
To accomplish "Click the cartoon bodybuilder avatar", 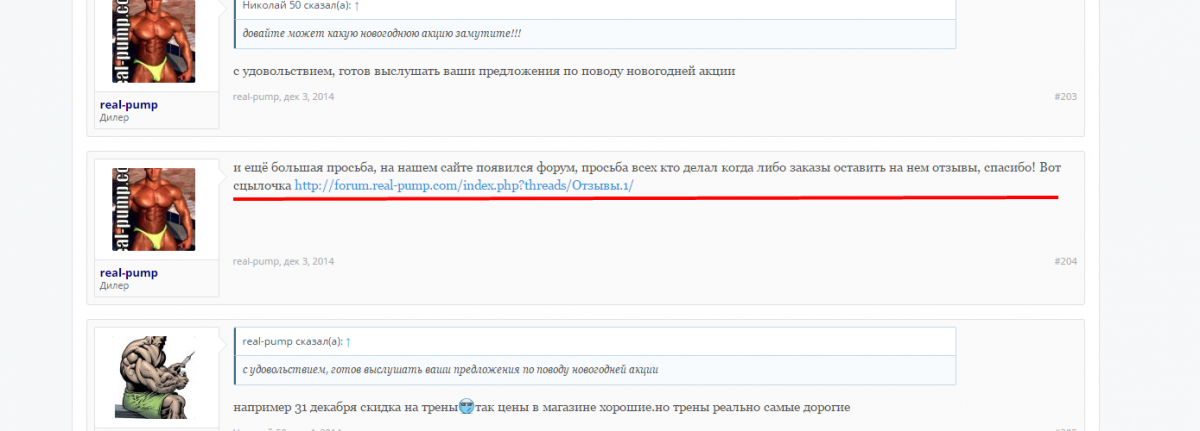I will [153, 377].
